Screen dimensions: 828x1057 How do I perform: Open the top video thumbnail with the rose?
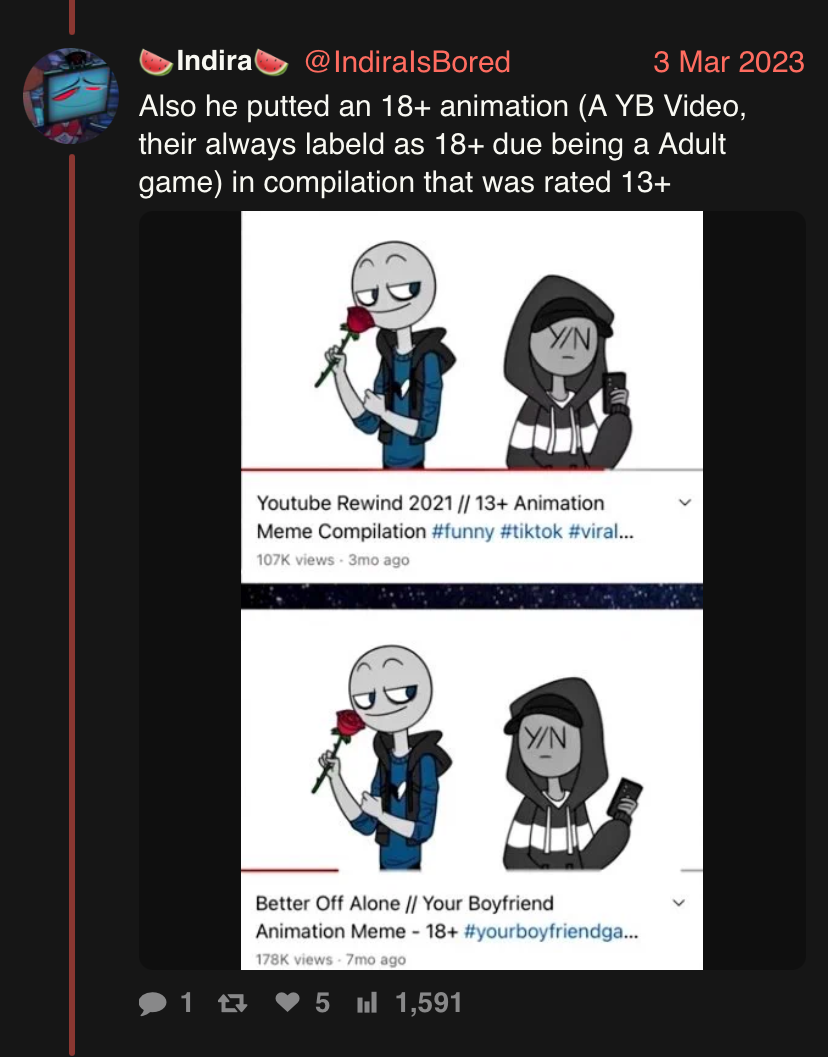pos(471,340)
